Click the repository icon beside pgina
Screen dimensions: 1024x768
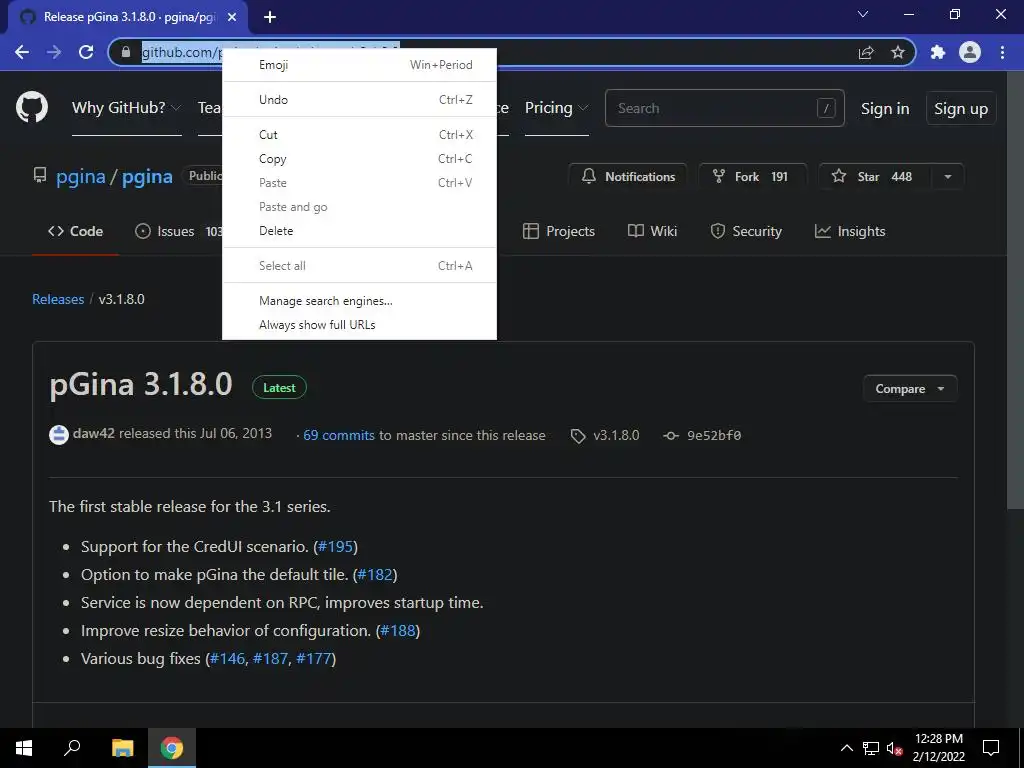(40, 175)
